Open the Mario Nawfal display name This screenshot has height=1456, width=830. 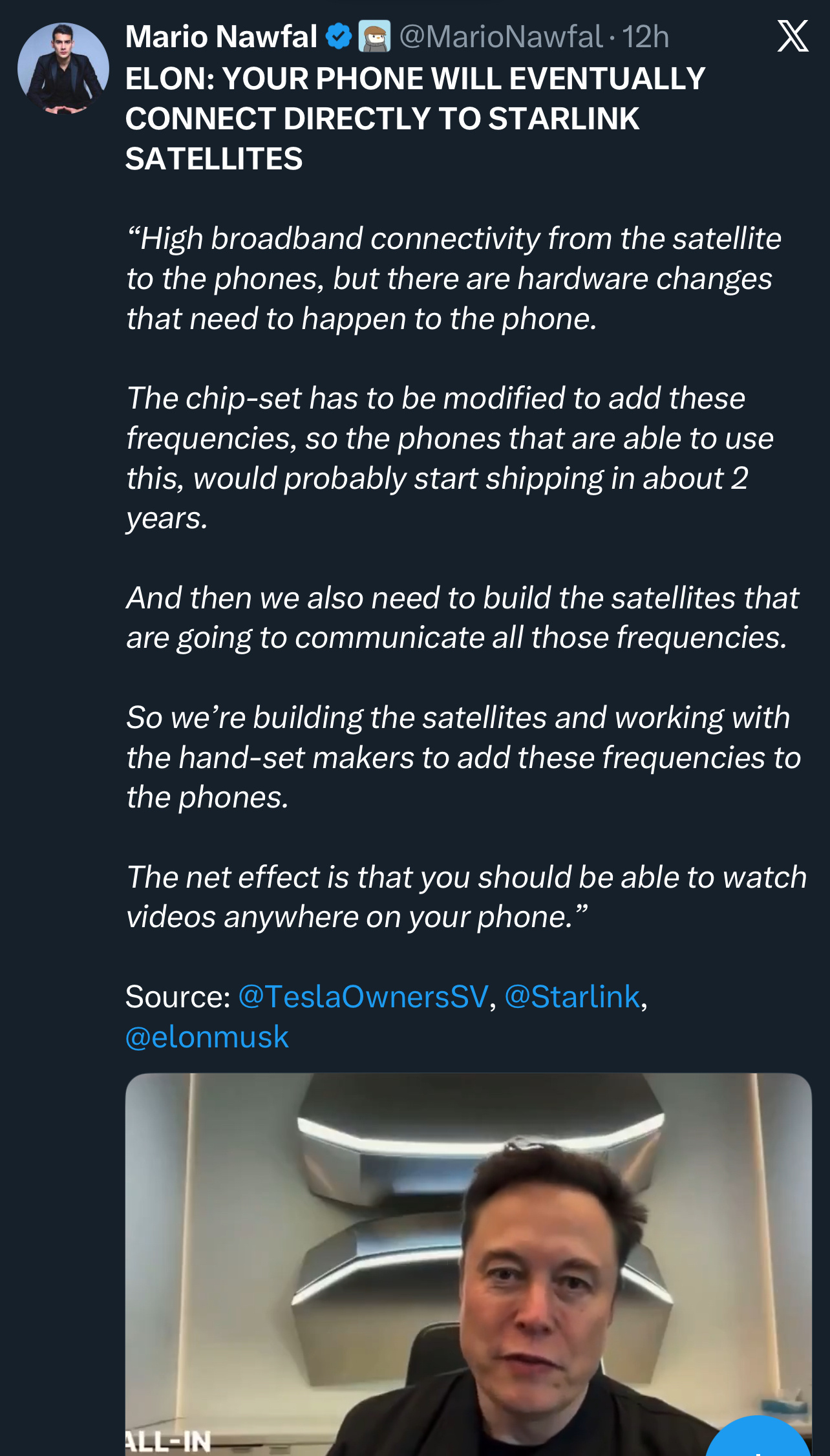pos(221,37)
